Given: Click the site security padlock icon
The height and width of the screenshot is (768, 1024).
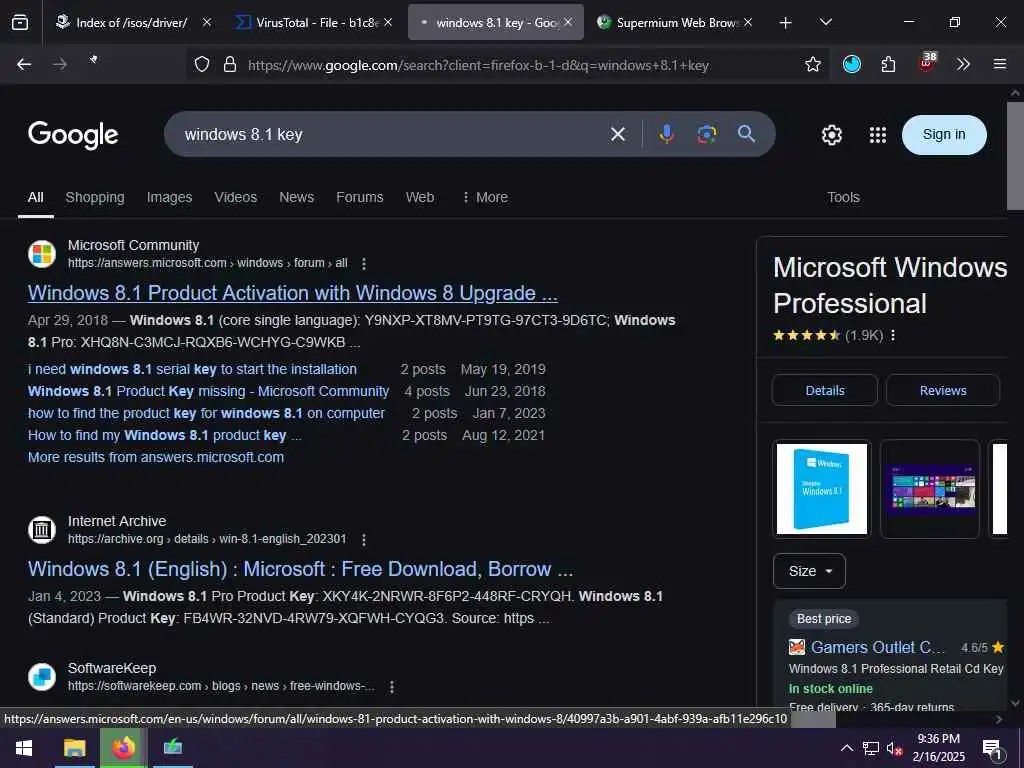Looking at the screenshot, I should (x=230, y=64).
